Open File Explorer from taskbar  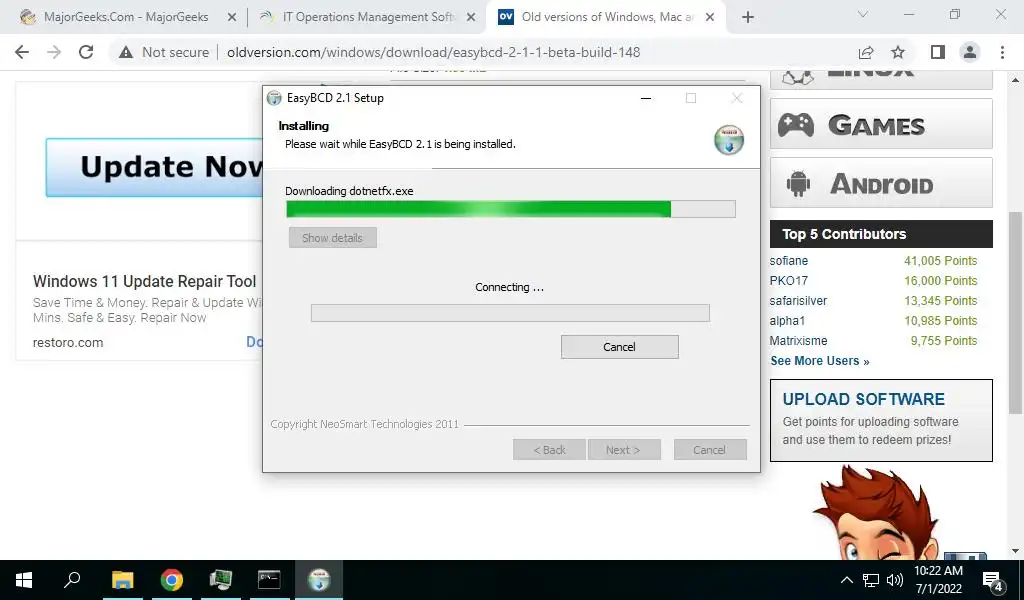[122, 580]
